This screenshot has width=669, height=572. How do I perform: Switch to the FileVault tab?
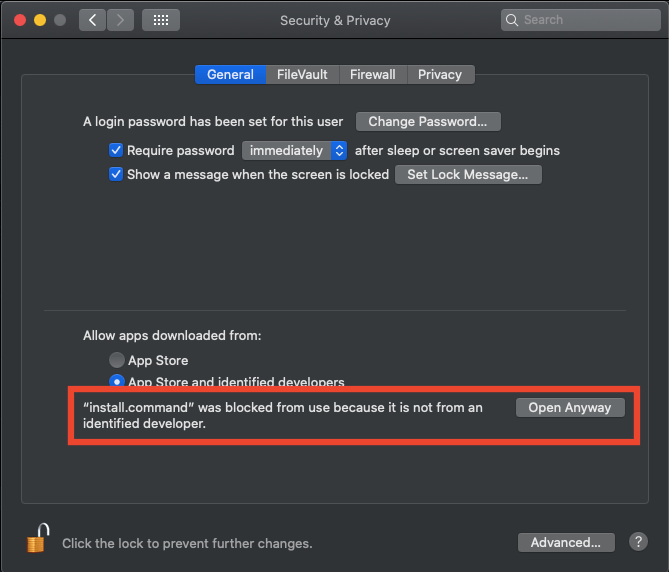click(x=302, y=74)
